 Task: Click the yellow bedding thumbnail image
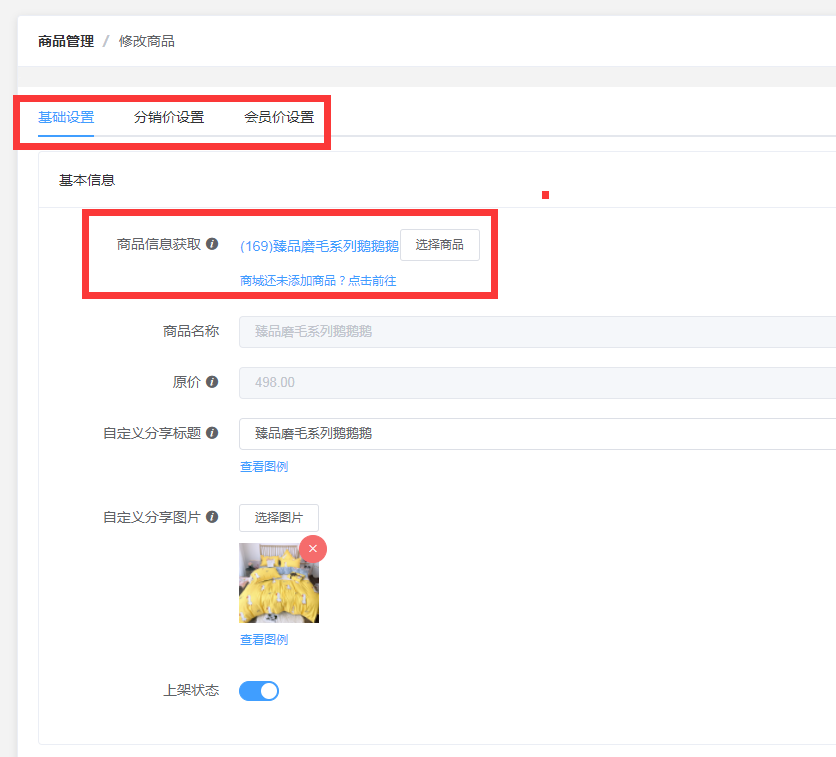point(279,583)
